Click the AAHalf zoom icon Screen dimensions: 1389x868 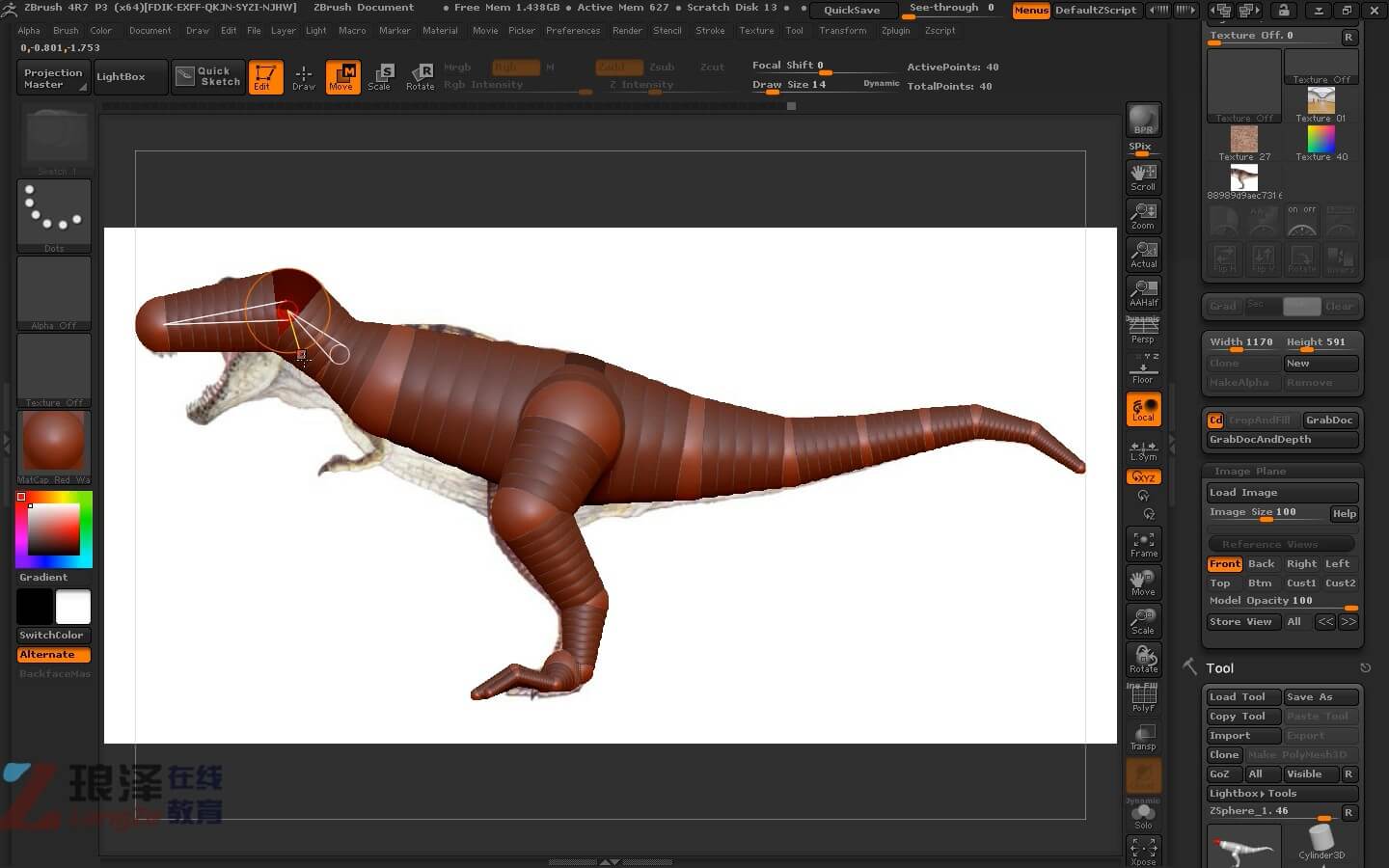(1143, 292)
